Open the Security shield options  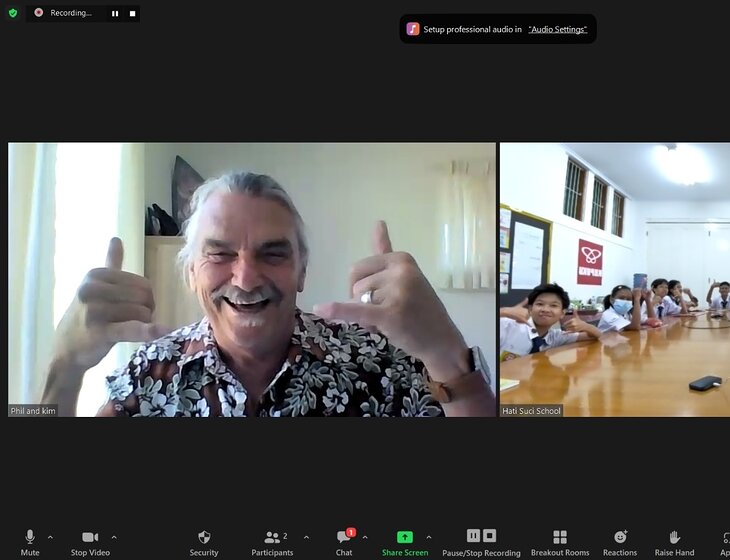(x=204, y=542)
